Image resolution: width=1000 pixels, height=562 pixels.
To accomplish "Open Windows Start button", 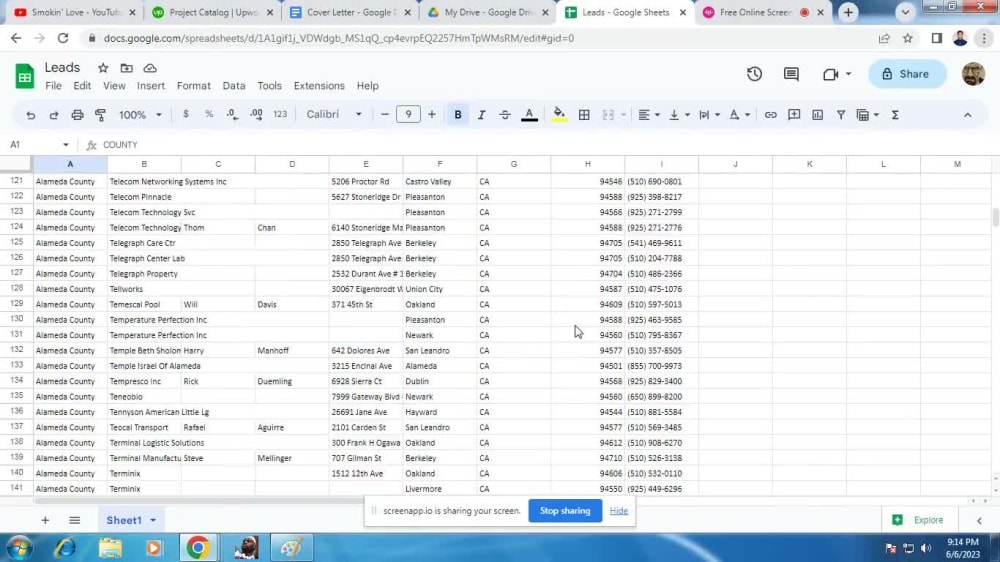I will 19,547.
